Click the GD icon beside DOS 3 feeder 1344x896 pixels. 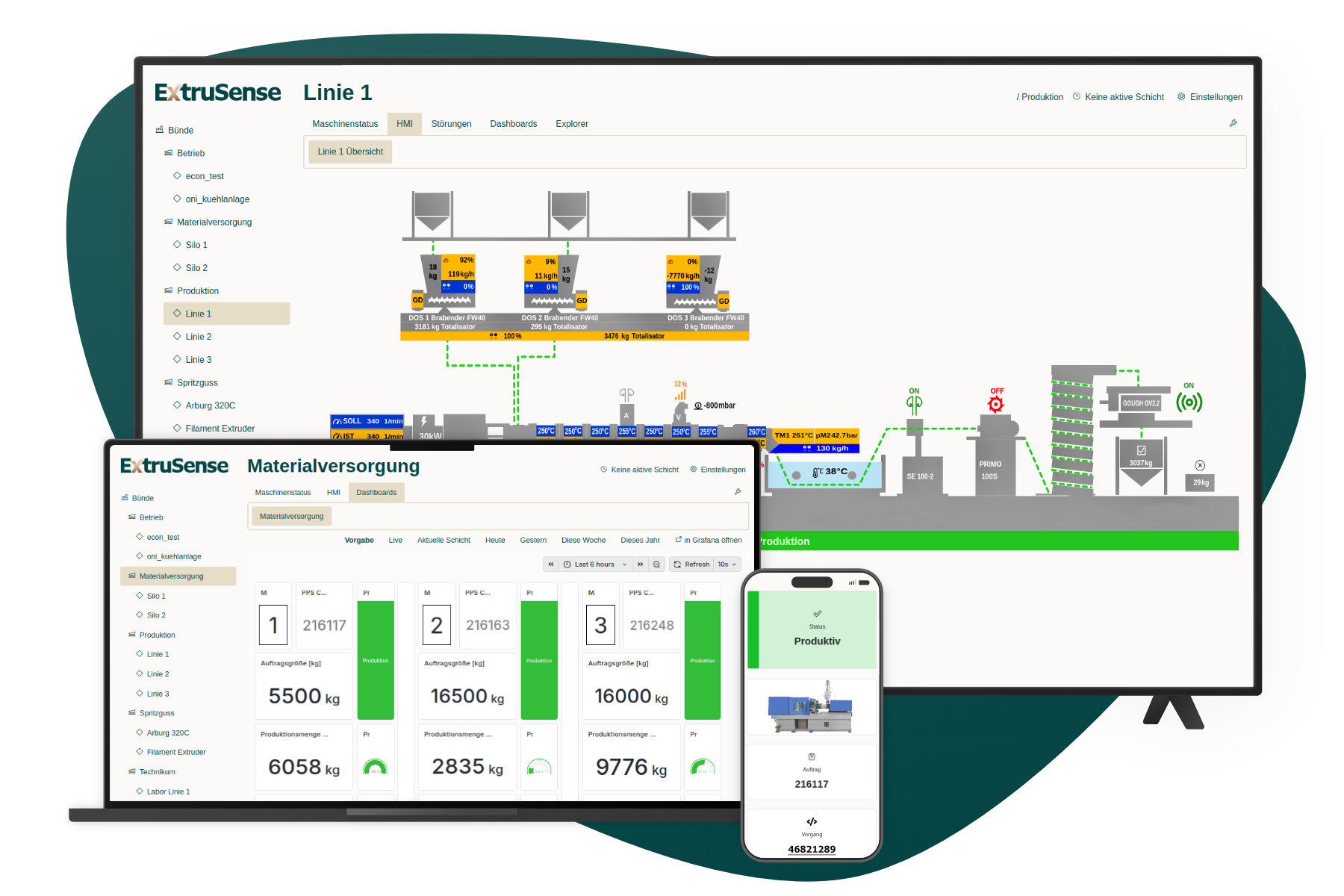click(x=724, y=301)
